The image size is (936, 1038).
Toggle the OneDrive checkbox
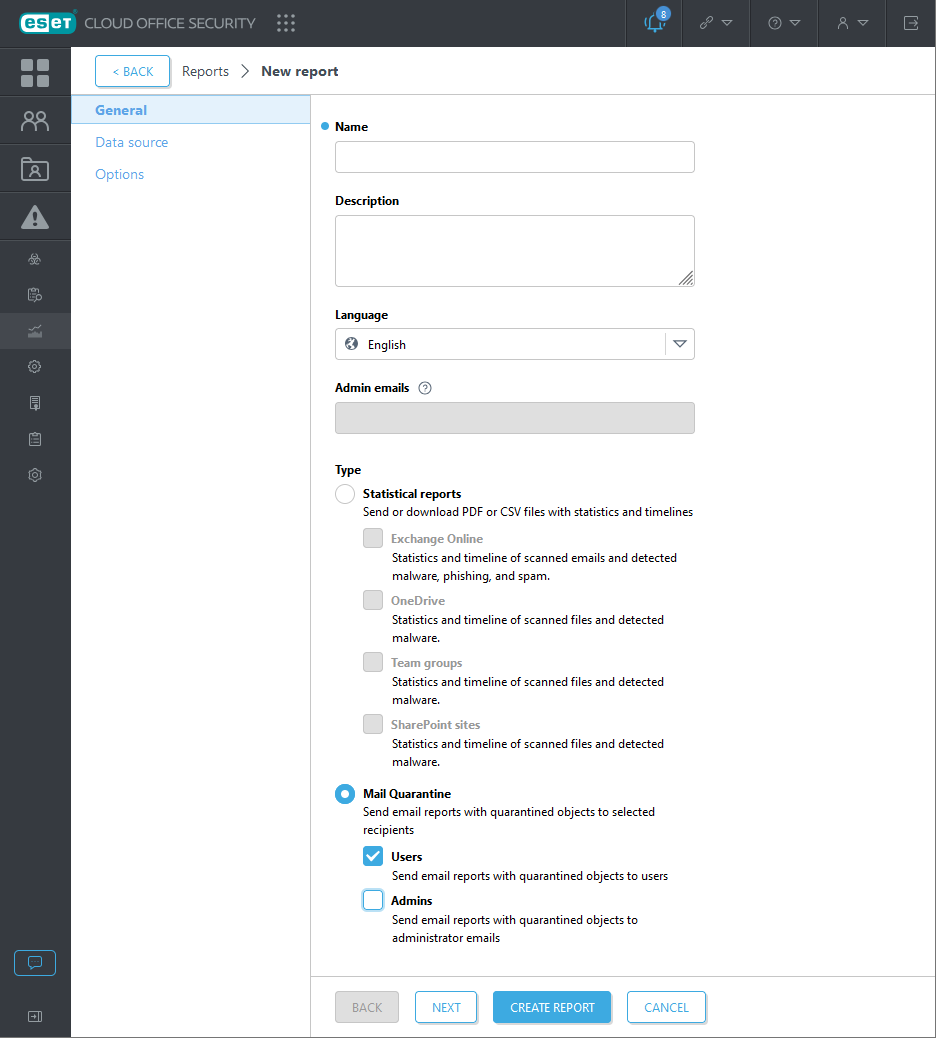[373, 600]
